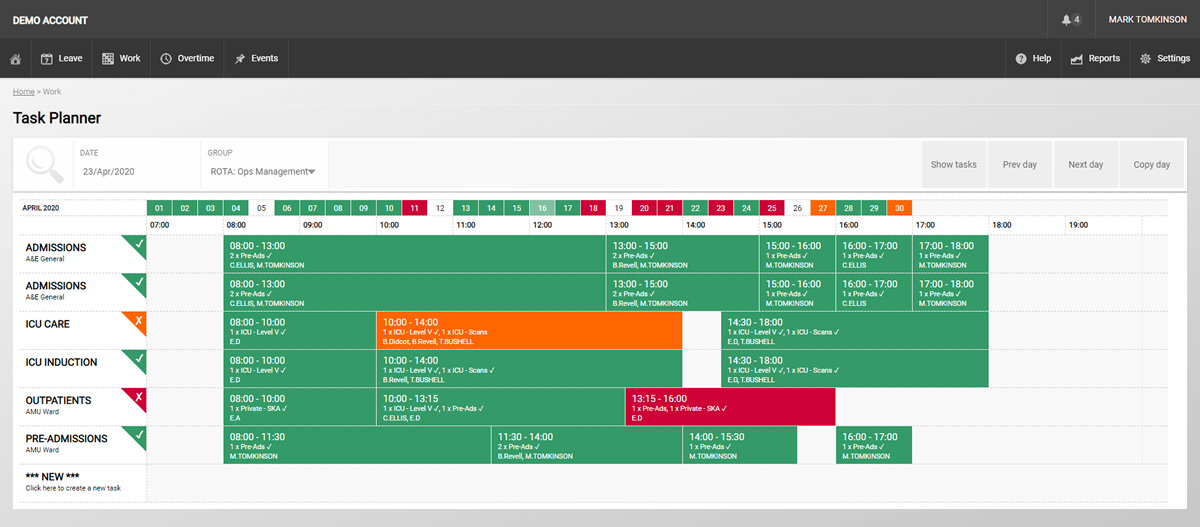Click the red X flag on OUTPATIENTS

137,397
